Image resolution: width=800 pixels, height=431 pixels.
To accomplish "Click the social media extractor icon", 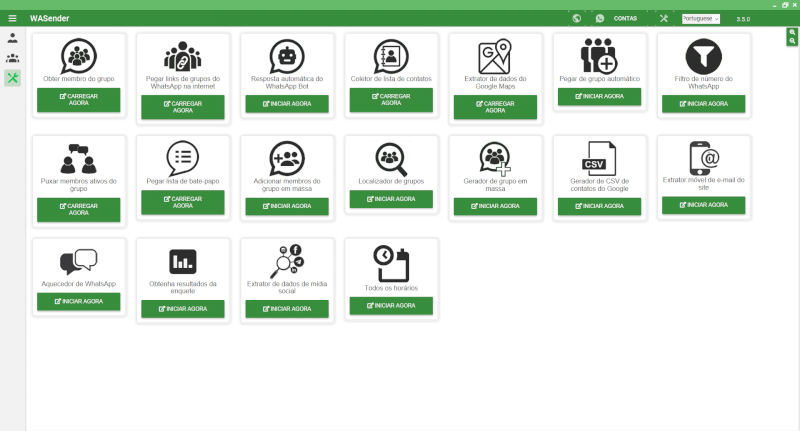I will coord(287,261).
